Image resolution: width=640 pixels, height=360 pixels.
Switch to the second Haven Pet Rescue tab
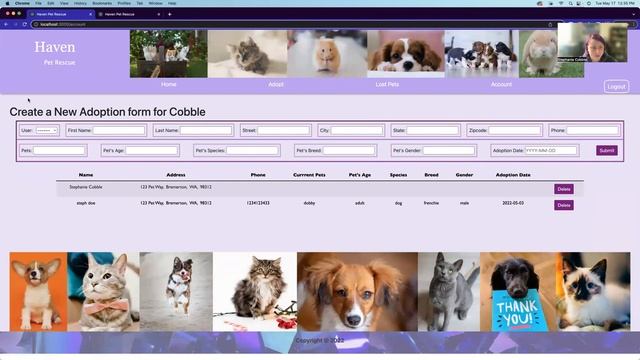(x=129, y=14)
